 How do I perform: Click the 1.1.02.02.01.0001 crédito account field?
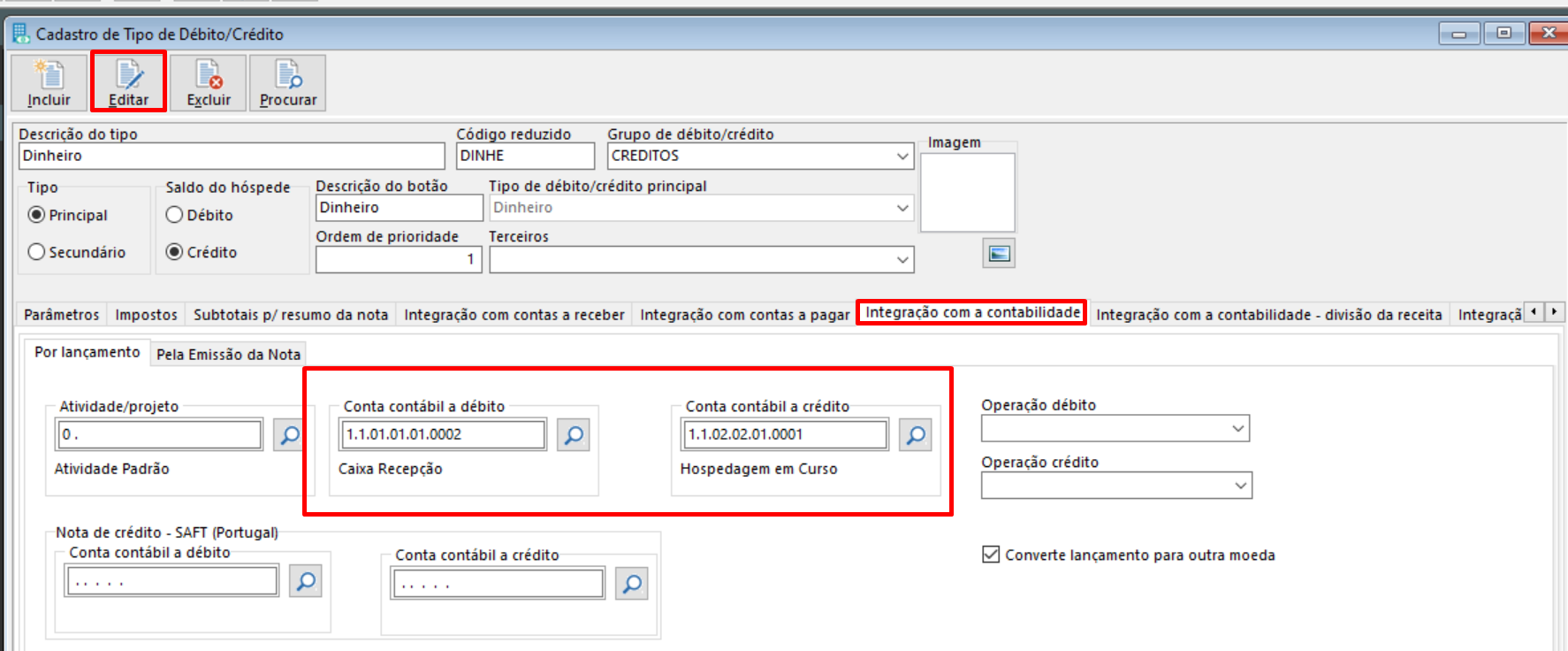786,434
